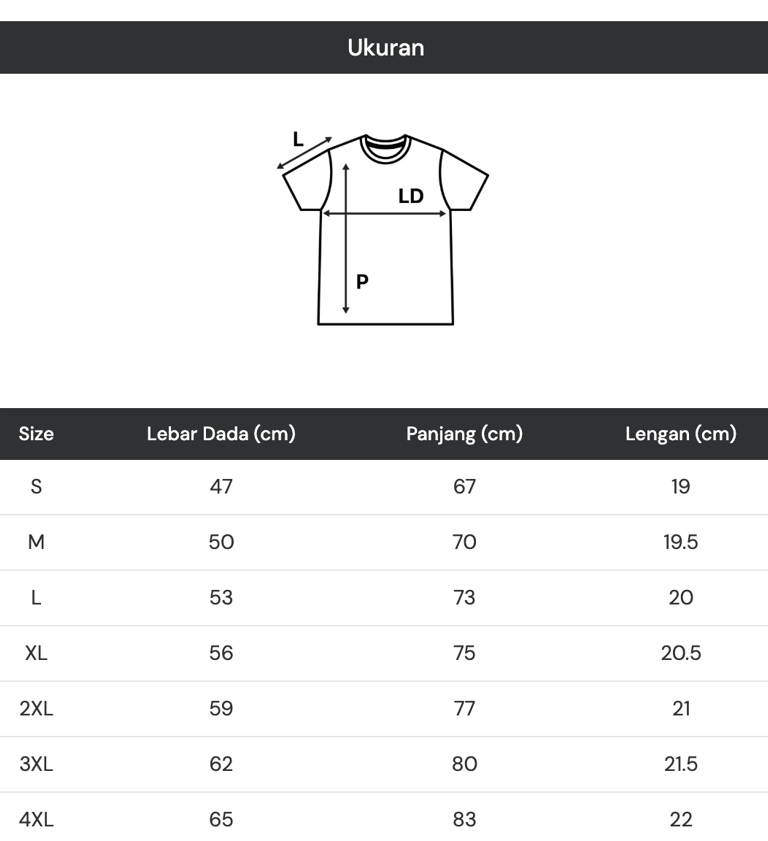Select the S size row label

36,487
